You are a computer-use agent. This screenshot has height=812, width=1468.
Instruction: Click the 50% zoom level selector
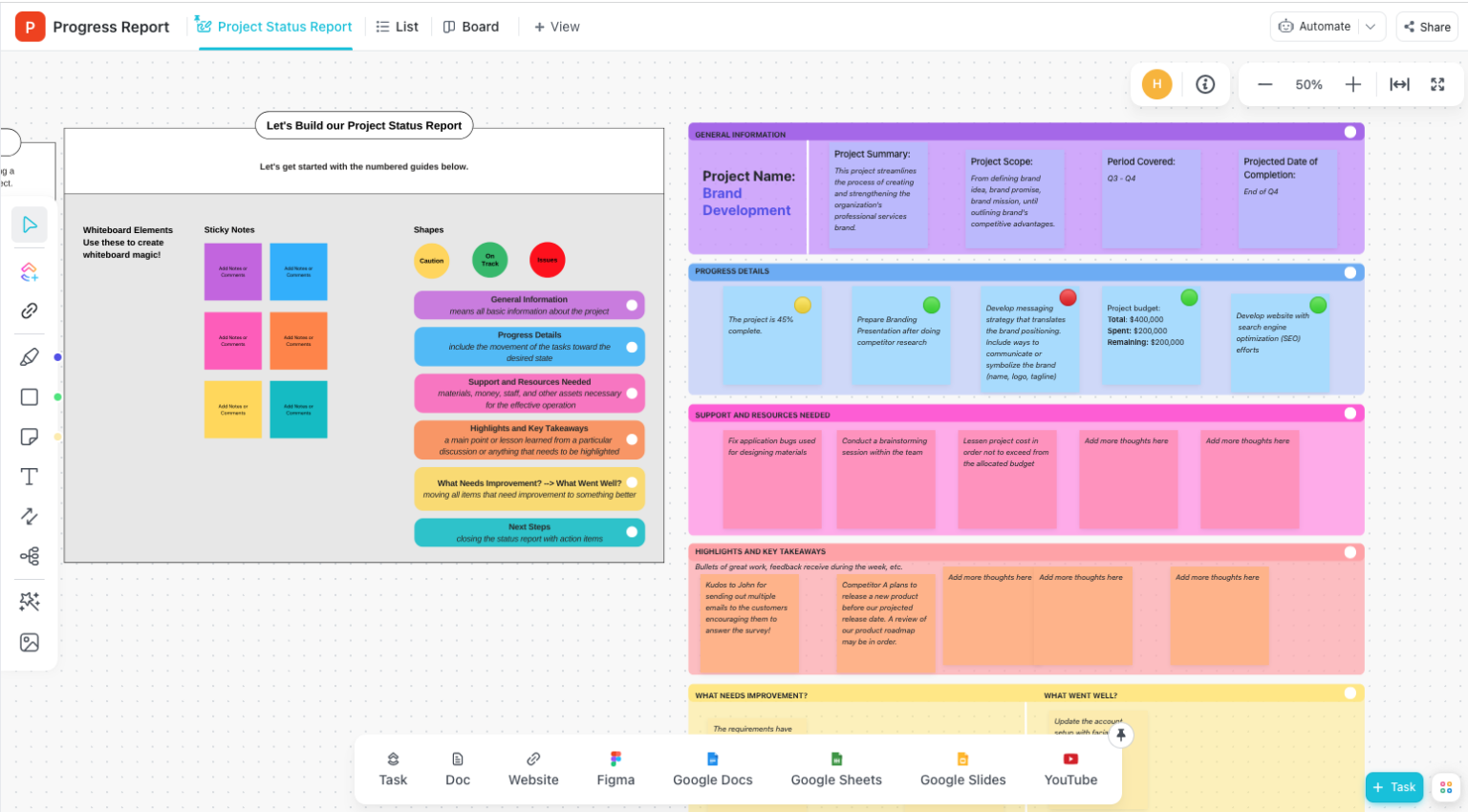pos(1308,84)
